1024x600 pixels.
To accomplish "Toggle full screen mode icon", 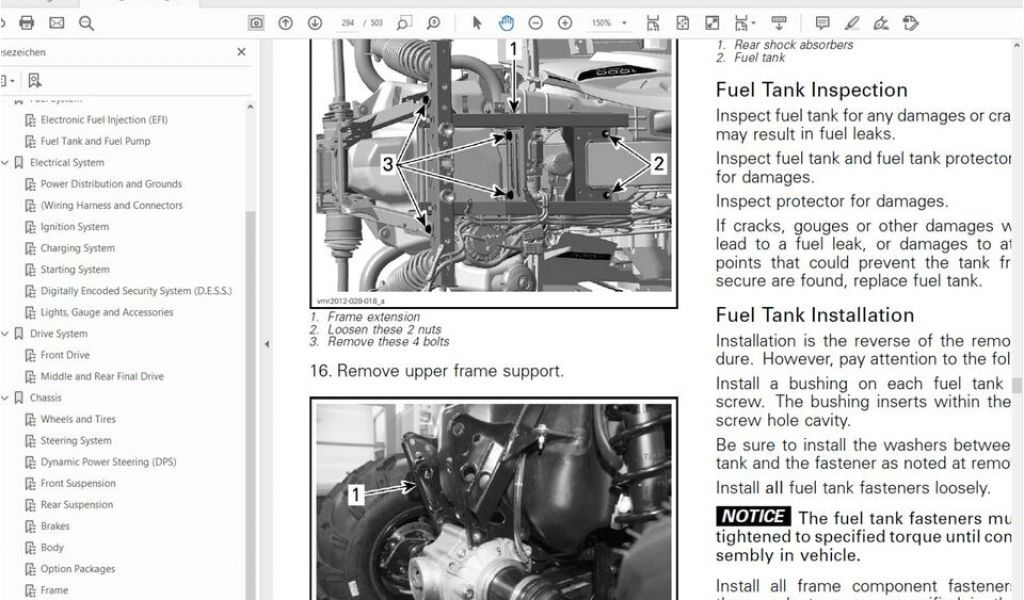I will point(712,23).
